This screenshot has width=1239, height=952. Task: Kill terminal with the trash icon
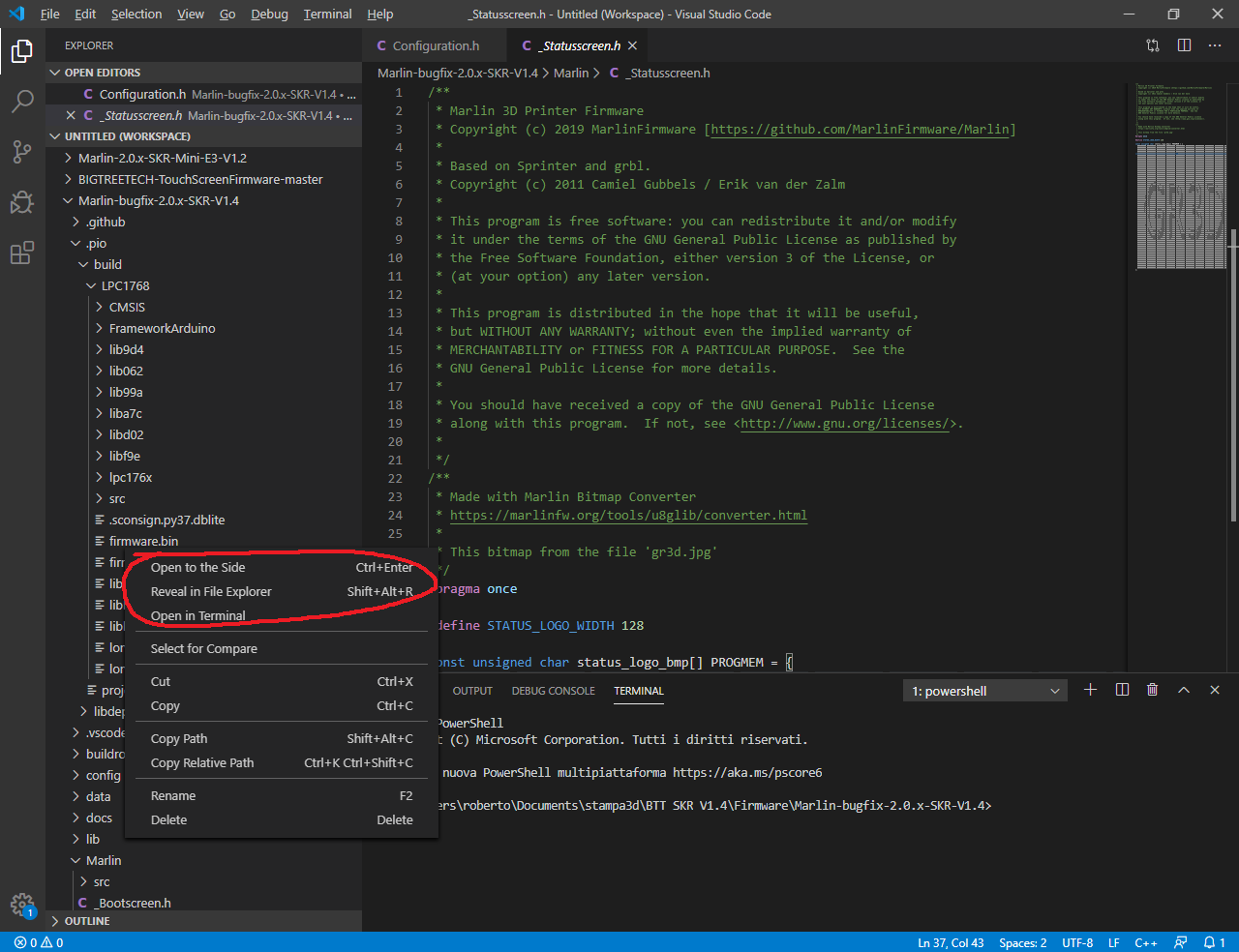click(x=1152, y=690)
